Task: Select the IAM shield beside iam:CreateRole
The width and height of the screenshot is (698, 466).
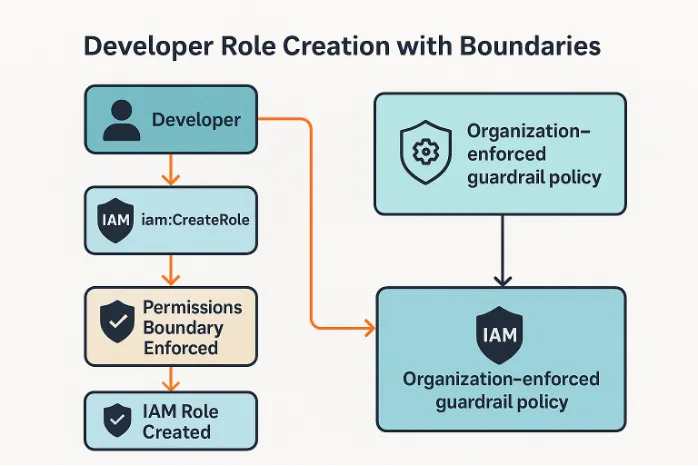Action: click(x=117, y=220)
